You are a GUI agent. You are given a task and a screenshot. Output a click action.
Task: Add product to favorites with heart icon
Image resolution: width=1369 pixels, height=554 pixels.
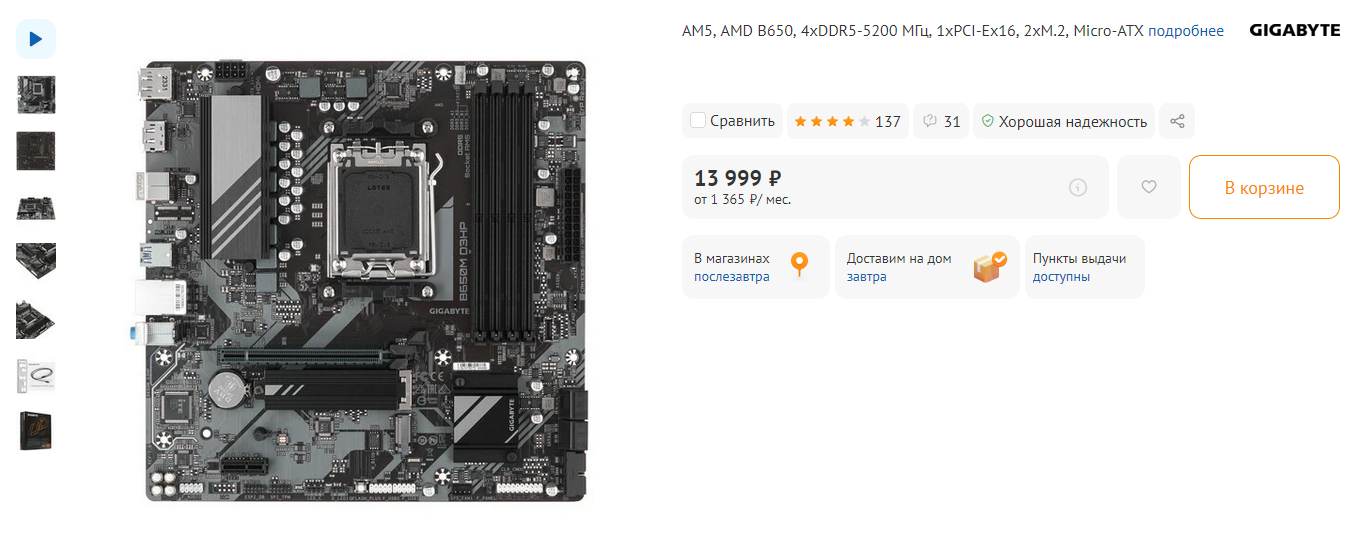click(x=1149, y=187)
